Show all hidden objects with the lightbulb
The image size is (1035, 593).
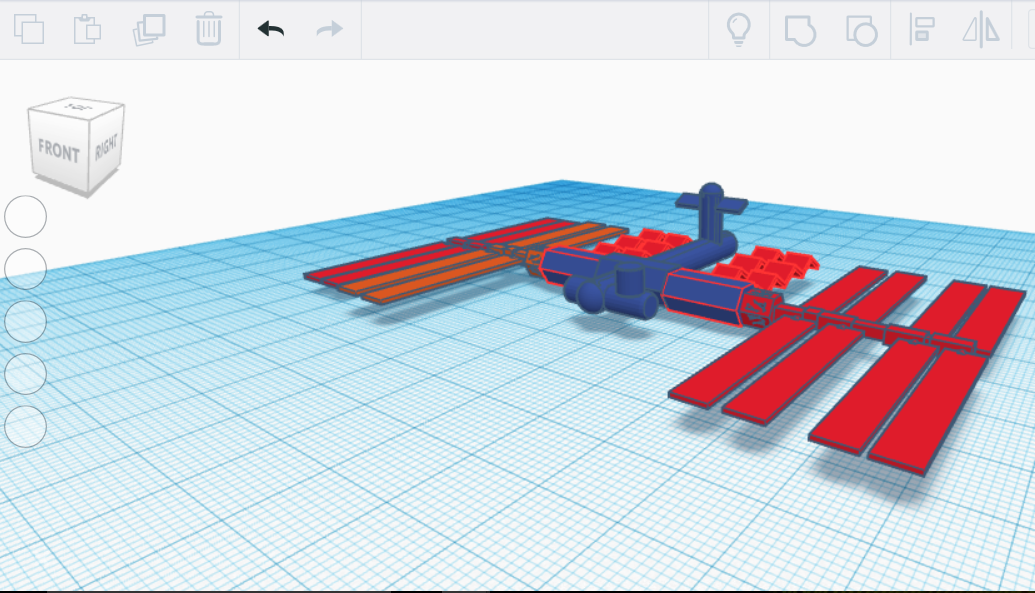pos(738,30)
